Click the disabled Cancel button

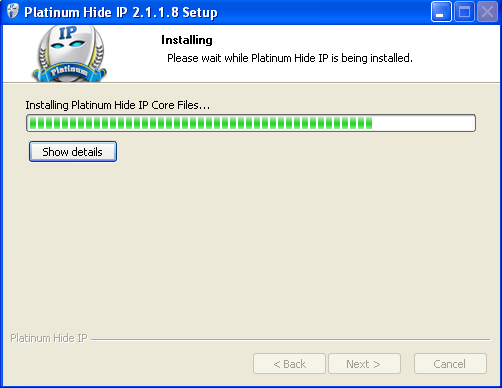450,364
